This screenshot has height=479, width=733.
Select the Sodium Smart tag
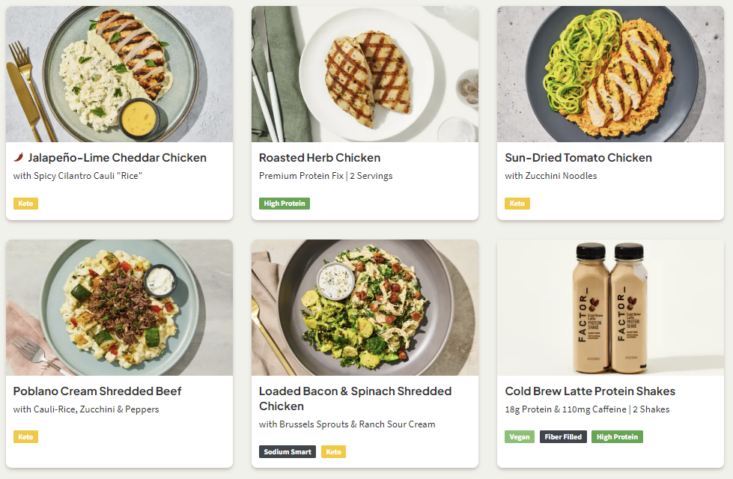pyautogui.click(x=288, y=452)
